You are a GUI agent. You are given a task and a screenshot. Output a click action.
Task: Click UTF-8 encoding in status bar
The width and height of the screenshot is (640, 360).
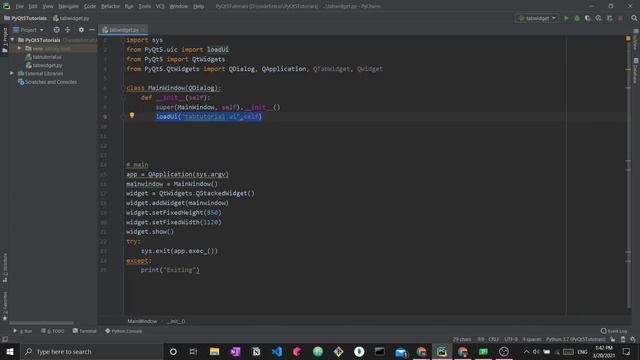[511, 339]
